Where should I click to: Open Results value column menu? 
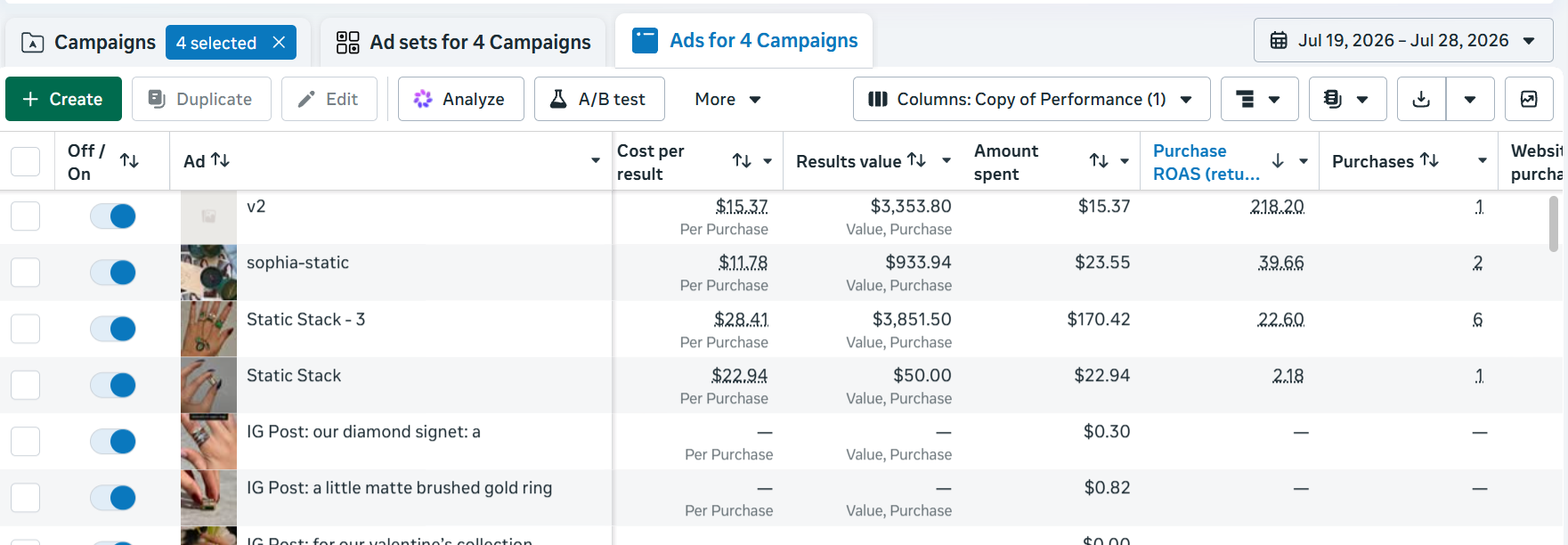click(946, 160)
